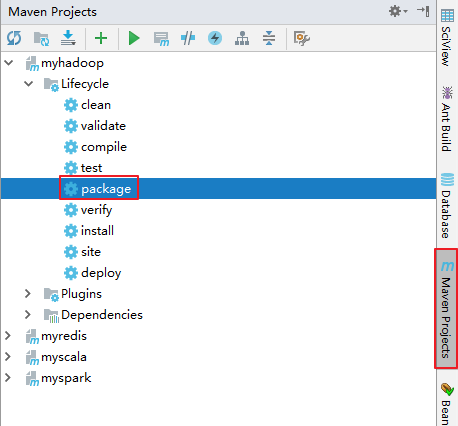Viewport: 458px width, 426px height.
Task: Open the Ant Build side tab
Action: (x=447, y=119)
